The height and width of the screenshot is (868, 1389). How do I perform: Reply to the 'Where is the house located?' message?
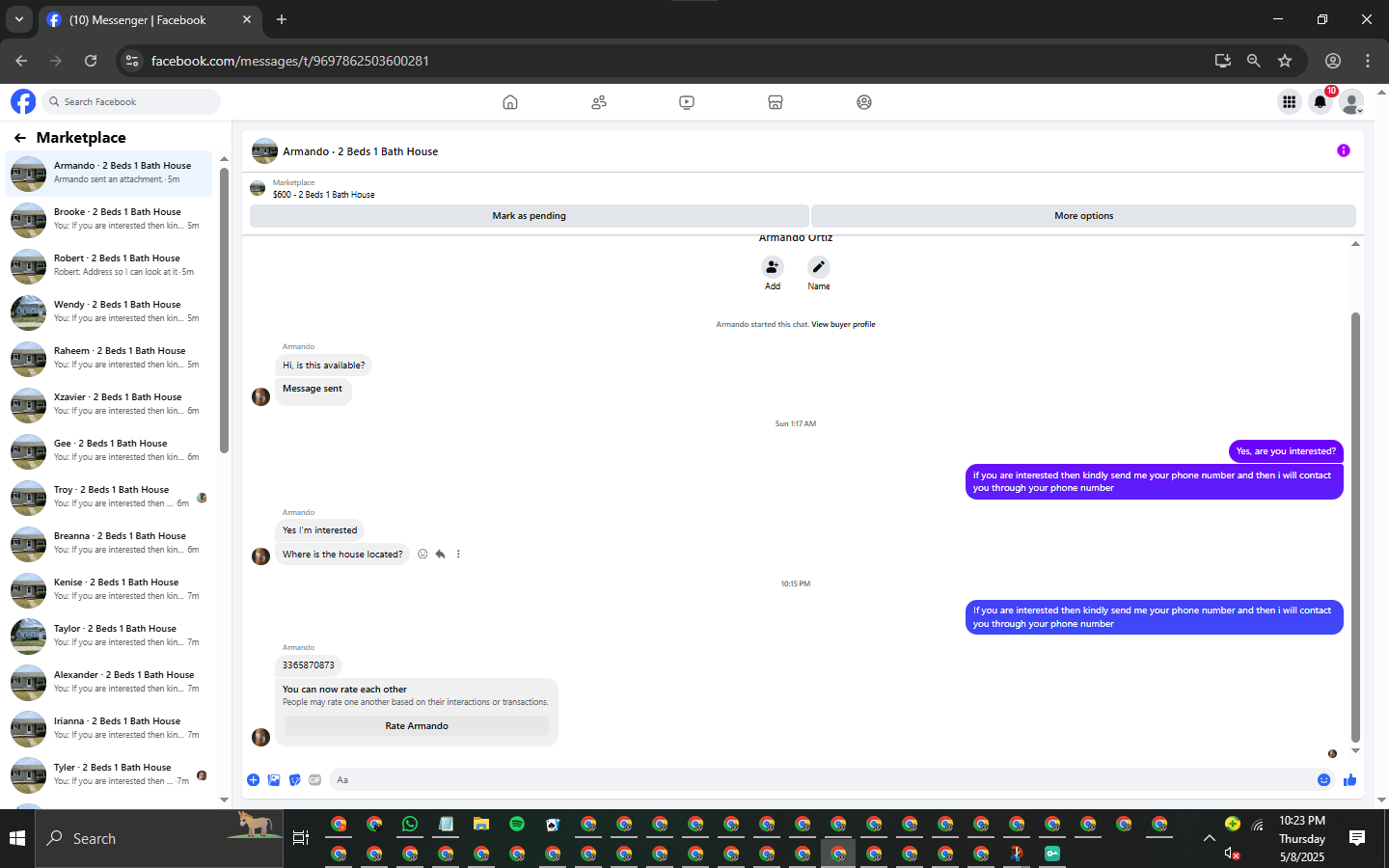click(x=440, y=554)
